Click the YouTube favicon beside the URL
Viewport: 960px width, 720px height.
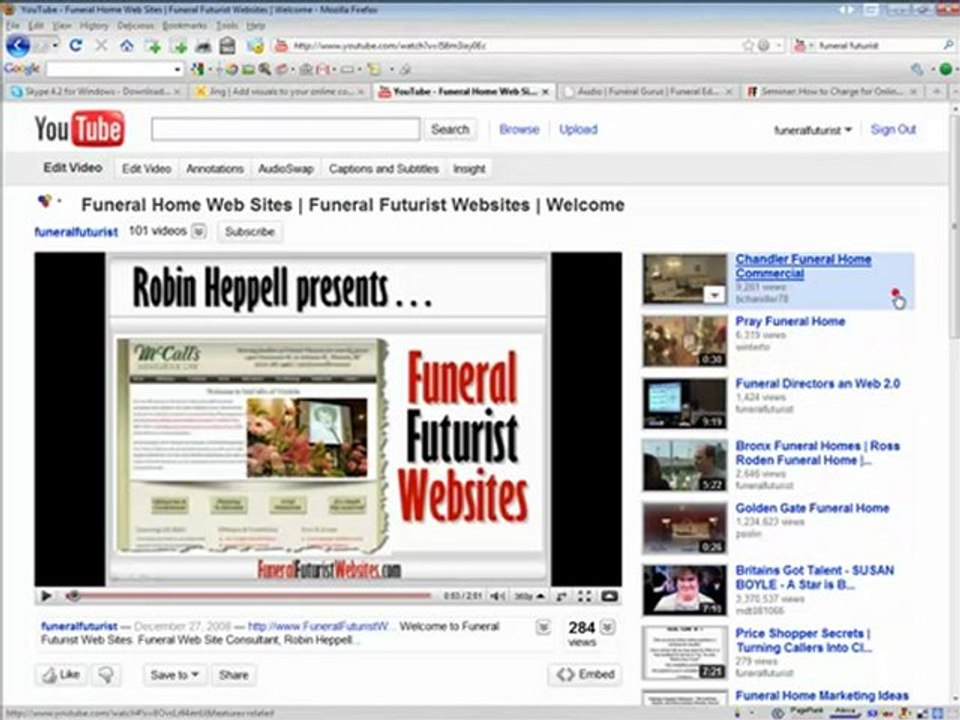pos(281,45)
